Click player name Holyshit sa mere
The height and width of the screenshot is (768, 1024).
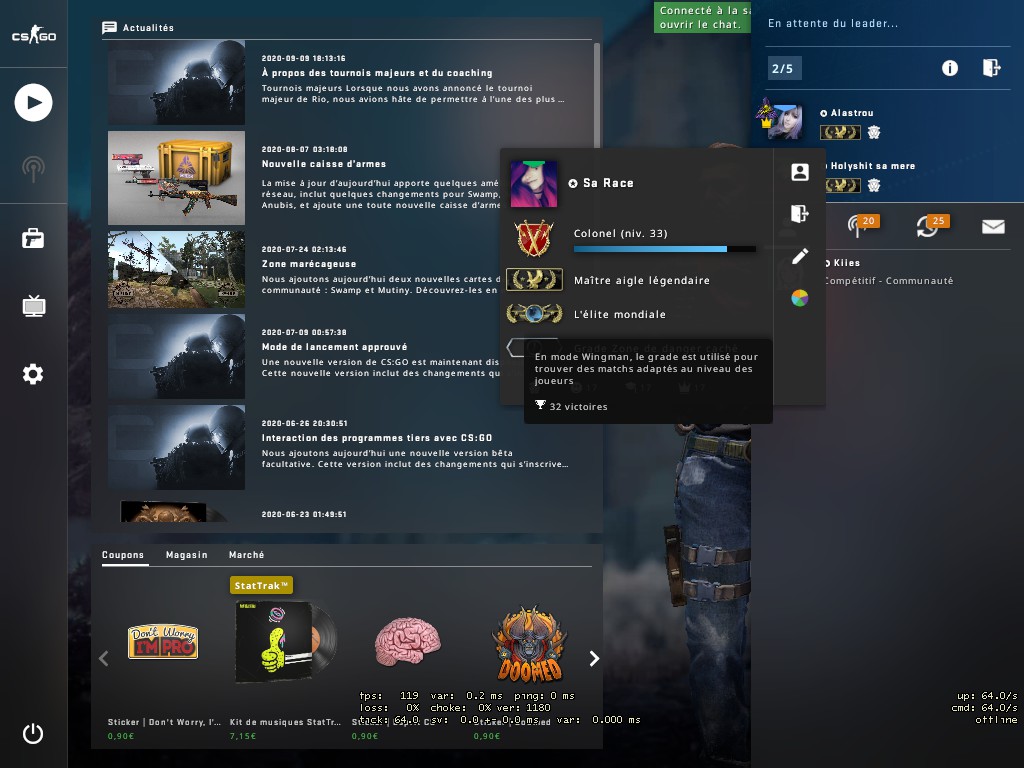tap(872, 166)
